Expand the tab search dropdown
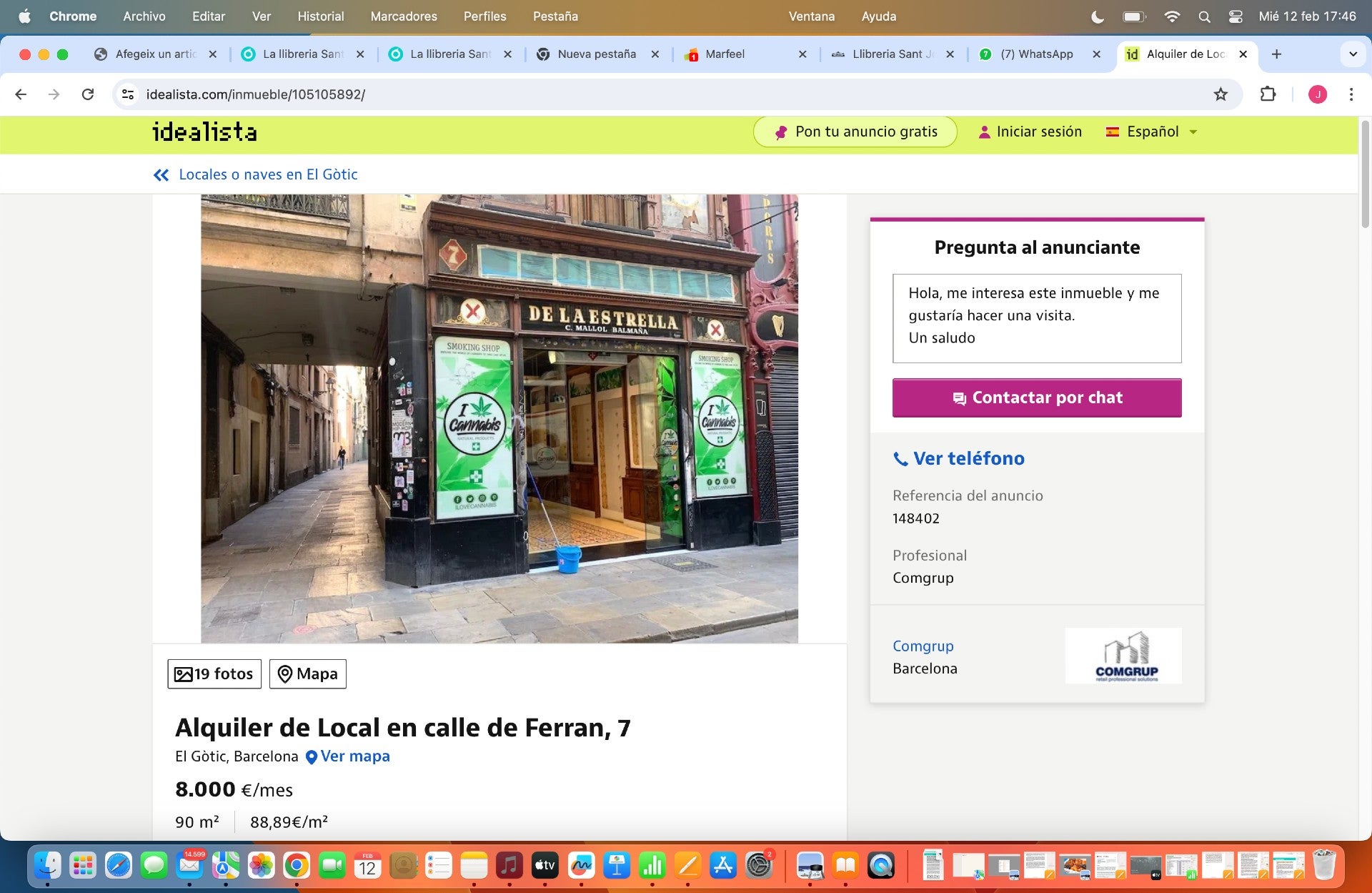The height and width of the screenshot is (893, 1372). click(x=1353, y=54)
